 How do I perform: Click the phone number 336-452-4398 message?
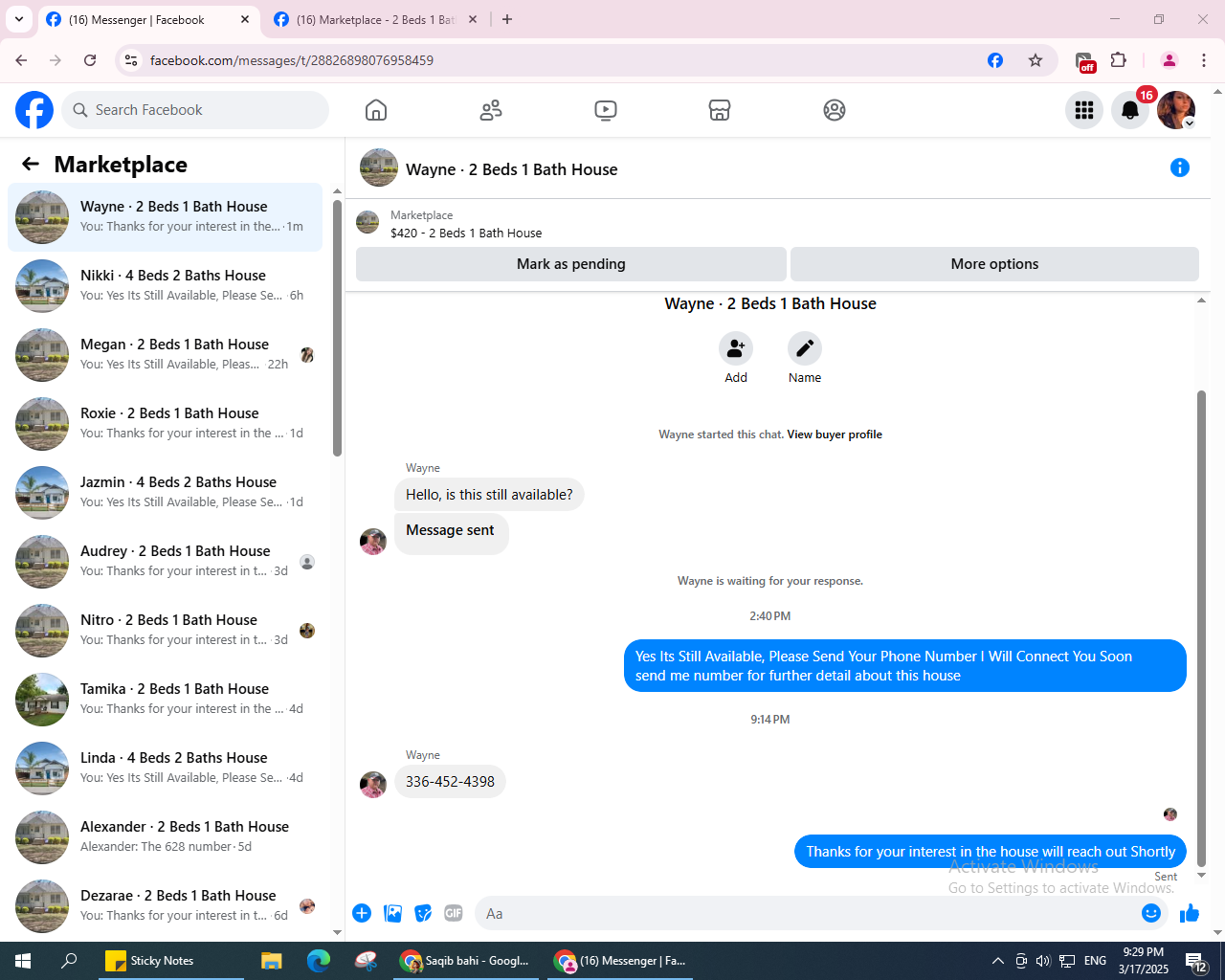[450, 782]
